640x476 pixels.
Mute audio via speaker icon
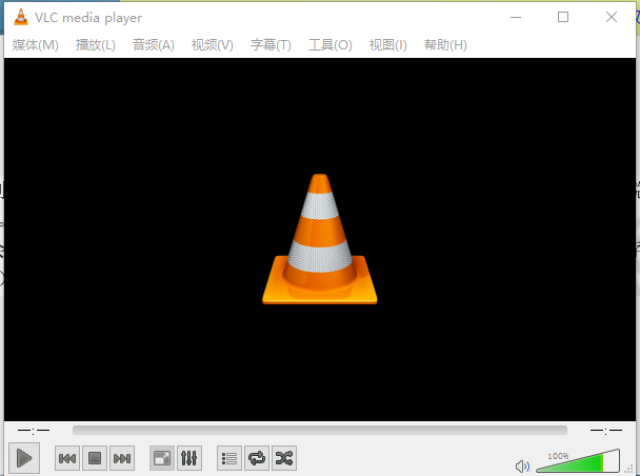[x=522, y=466]
